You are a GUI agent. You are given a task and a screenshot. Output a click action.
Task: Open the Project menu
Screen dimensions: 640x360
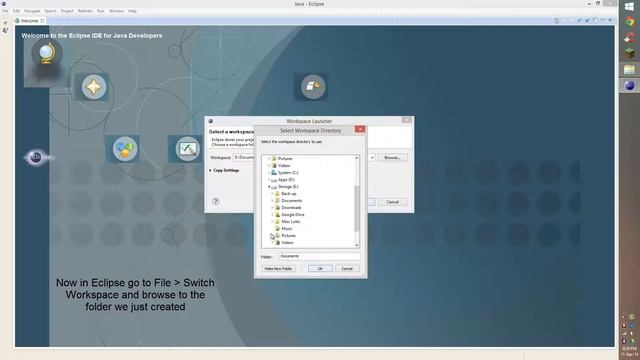67,11
